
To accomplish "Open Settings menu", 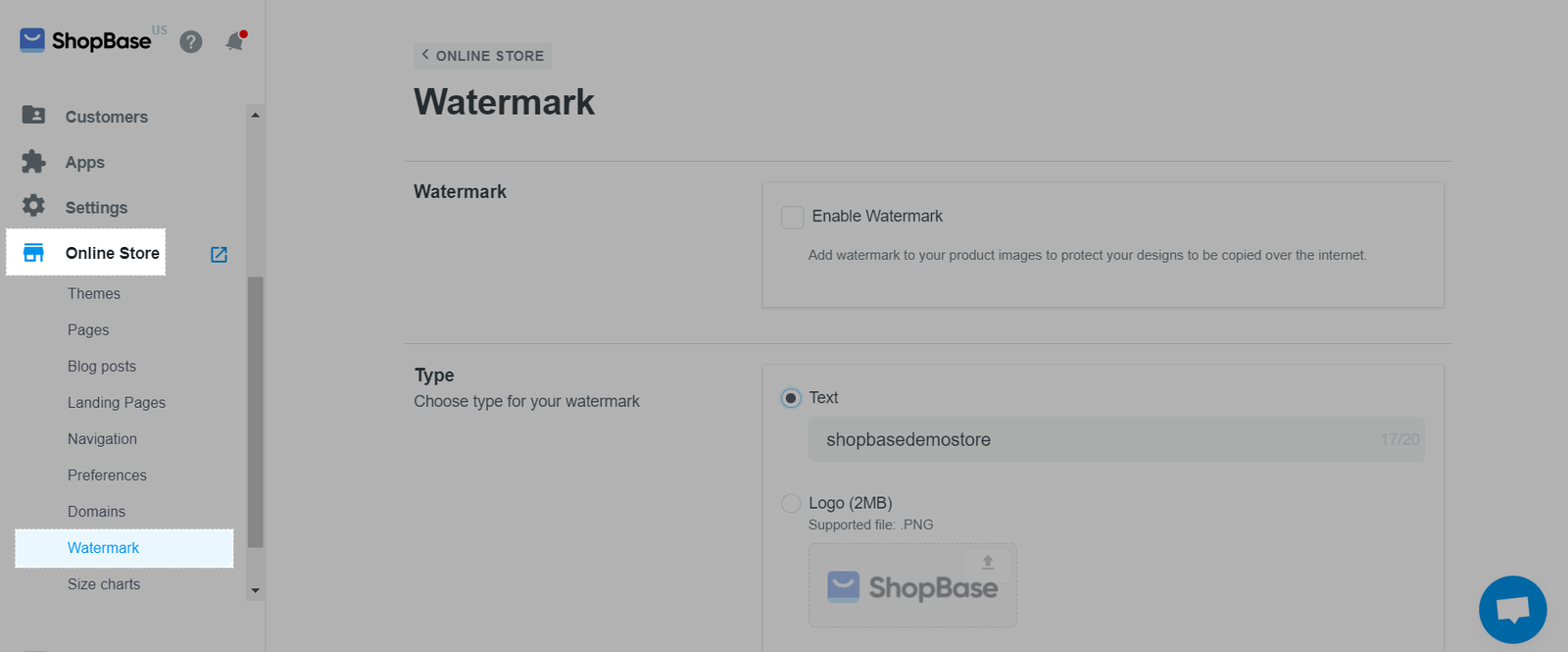I will click(x=96, y=208).
